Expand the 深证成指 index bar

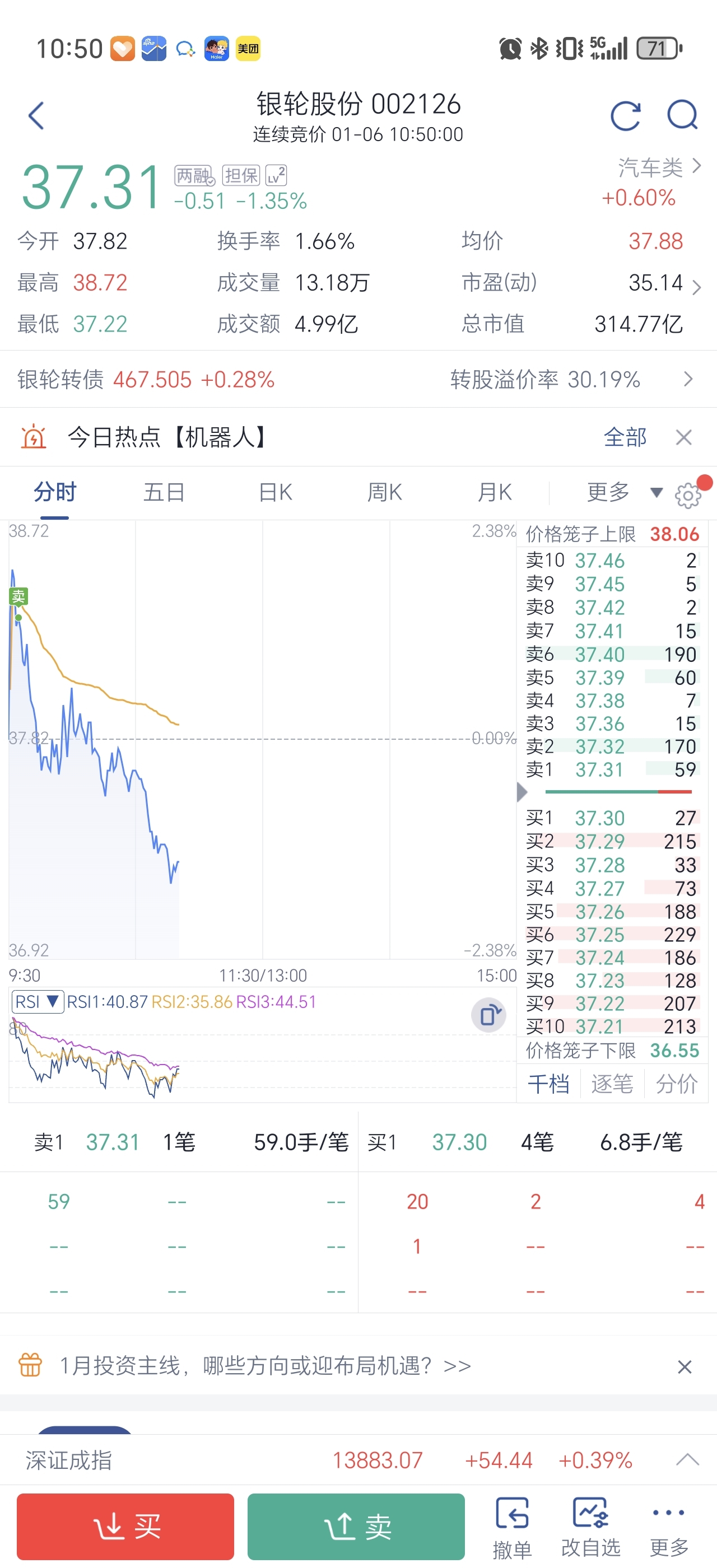(687, 1460)
